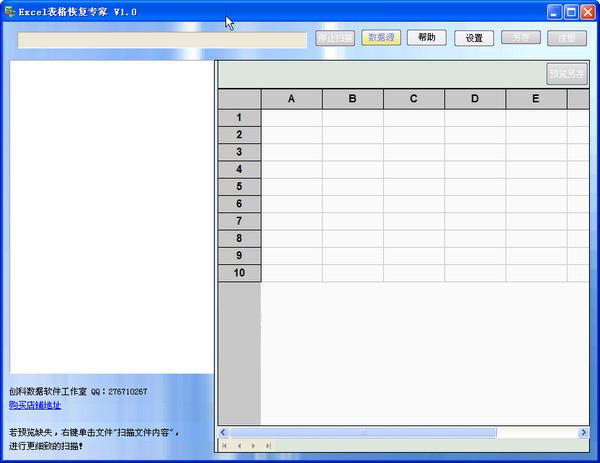Click the 进行更细致的扫描 text line
Screen dimensions: 600x463
(46, 446)
